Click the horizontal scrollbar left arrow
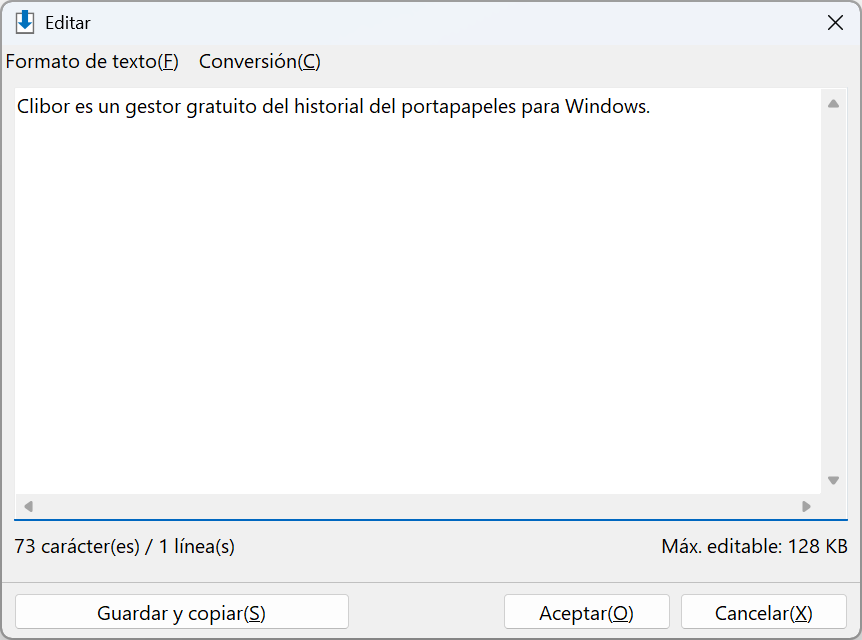 click(x=29, y=506)
